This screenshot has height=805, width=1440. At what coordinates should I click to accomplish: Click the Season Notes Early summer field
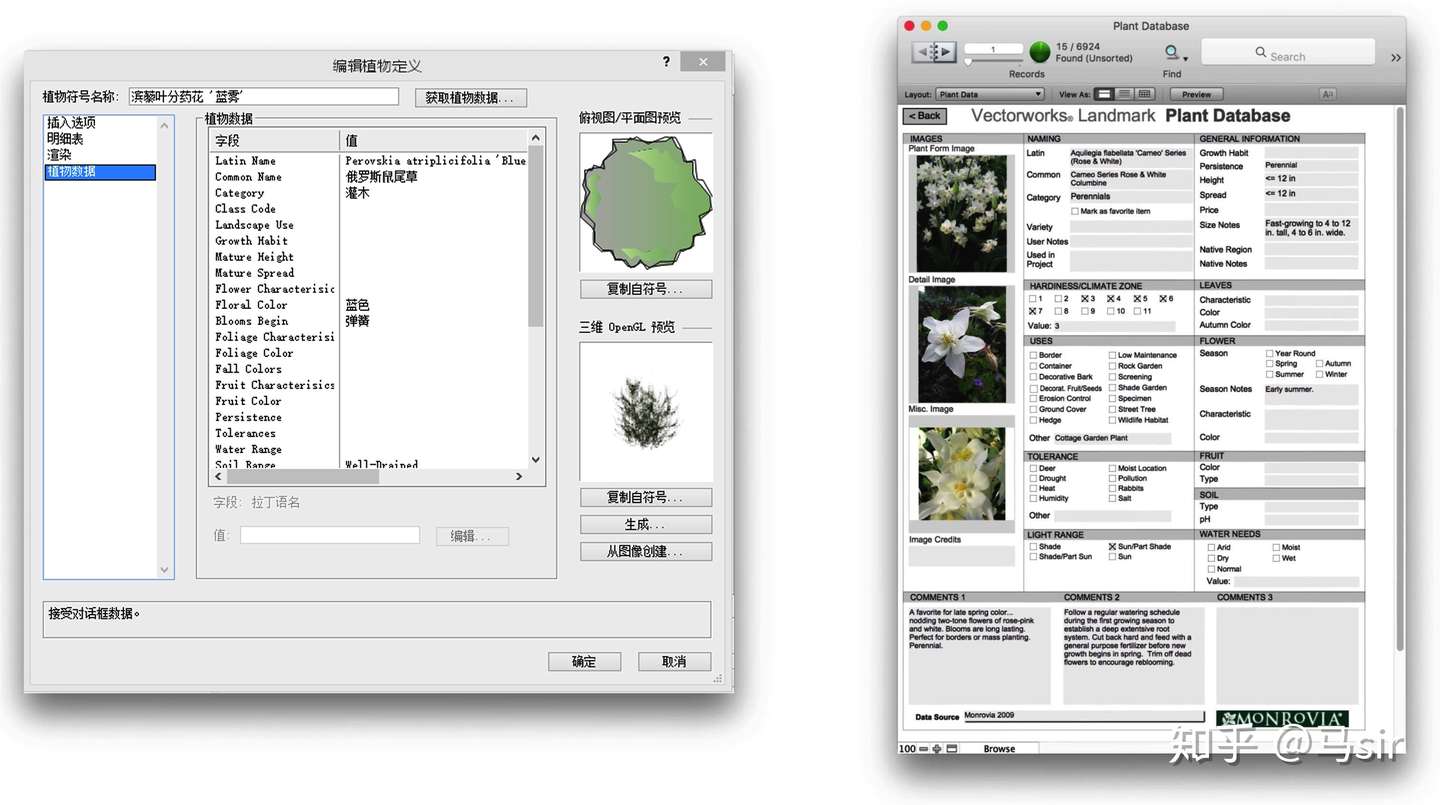pos(1311,394)
